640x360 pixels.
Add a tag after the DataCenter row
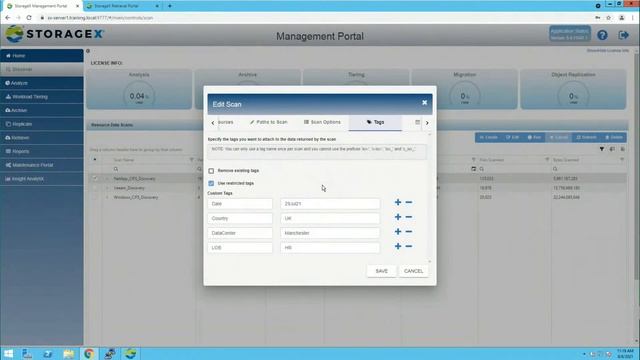click(x=398, y=232)
